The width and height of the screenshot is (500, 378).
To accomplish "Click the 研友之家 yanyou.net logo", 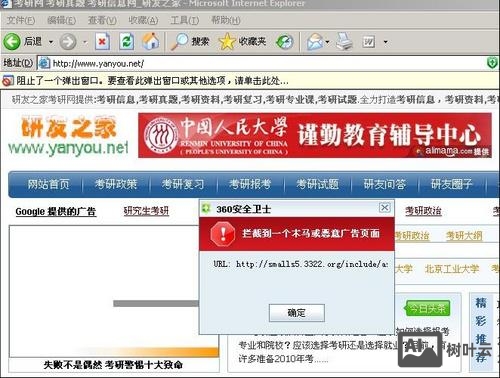I will [x=68, y=135].
